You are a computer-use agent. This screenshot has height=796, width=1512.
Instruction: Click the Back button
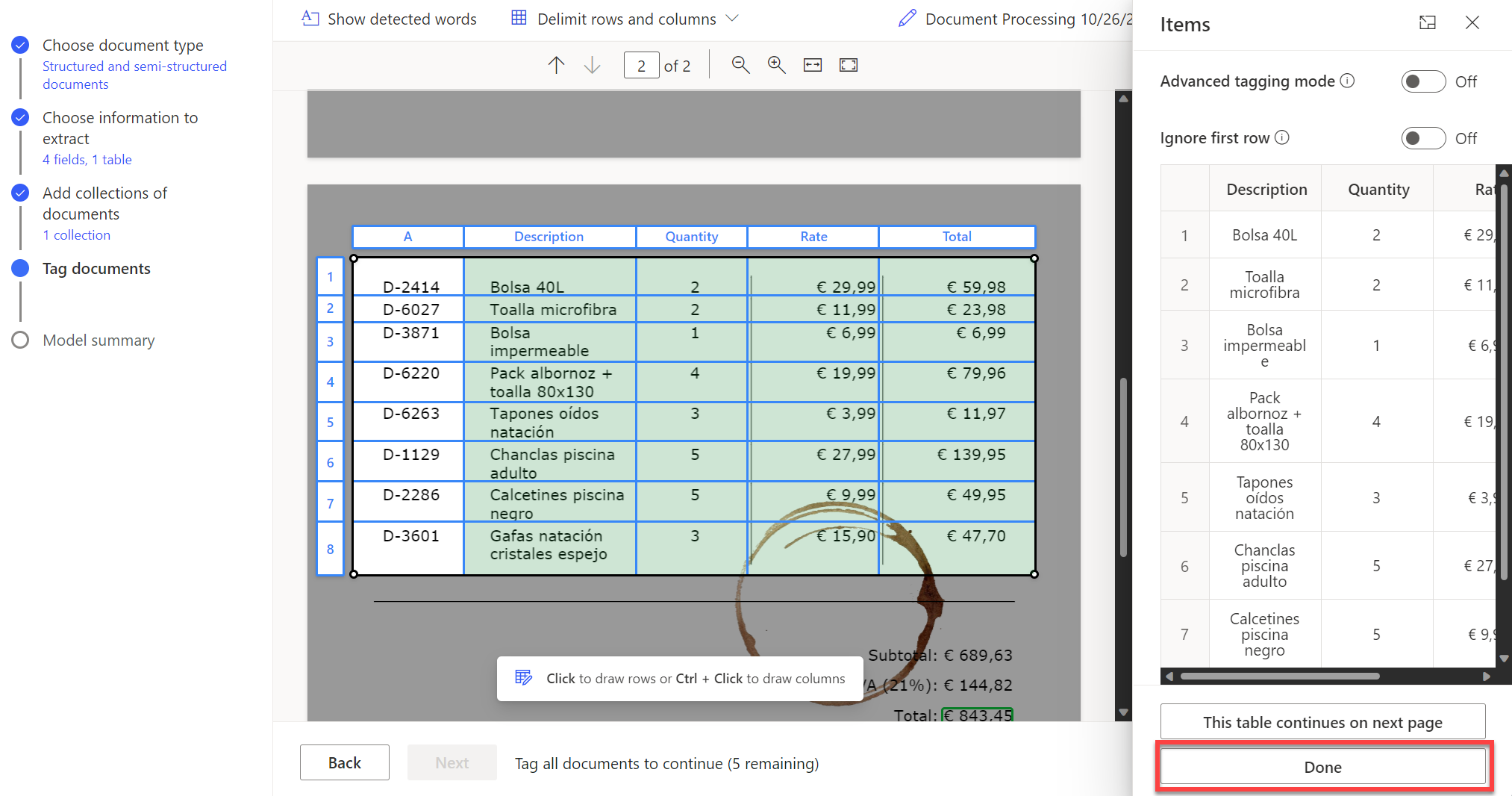point(344,762)
